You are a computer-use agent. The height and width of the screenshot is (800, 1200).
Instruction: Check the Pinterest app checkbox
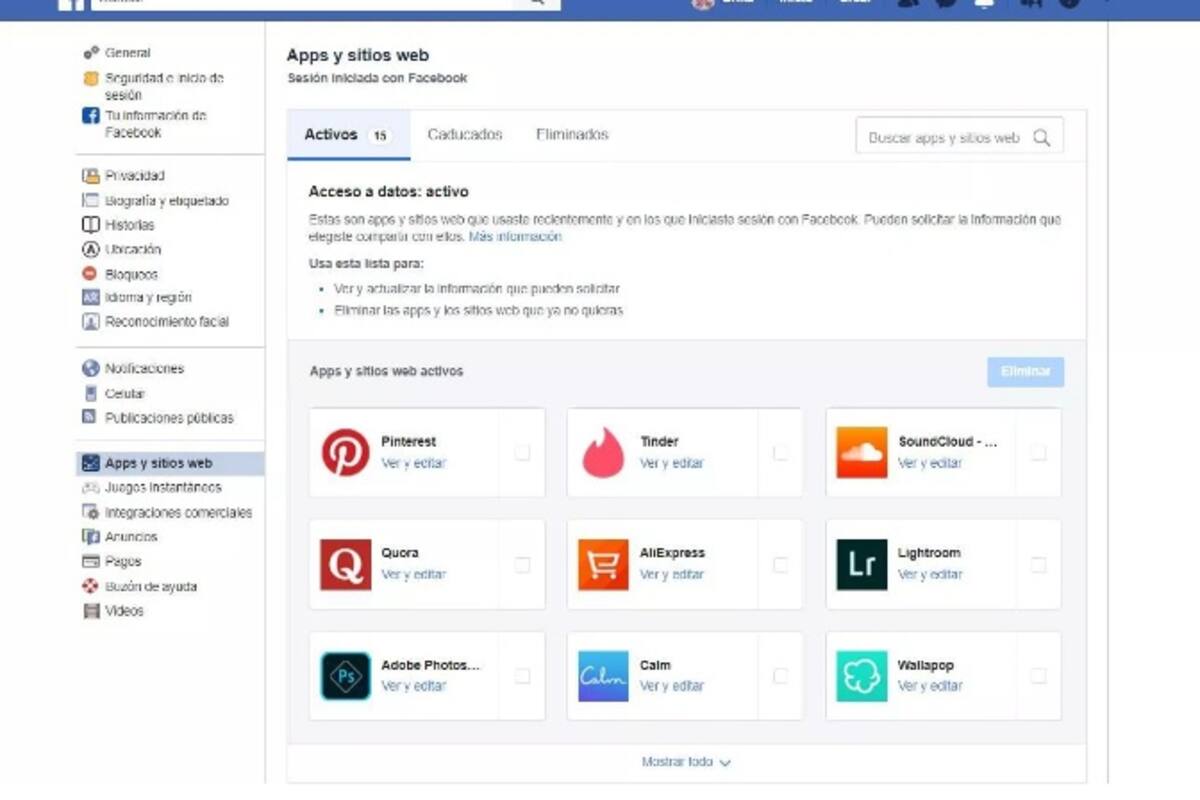point(522,453)
